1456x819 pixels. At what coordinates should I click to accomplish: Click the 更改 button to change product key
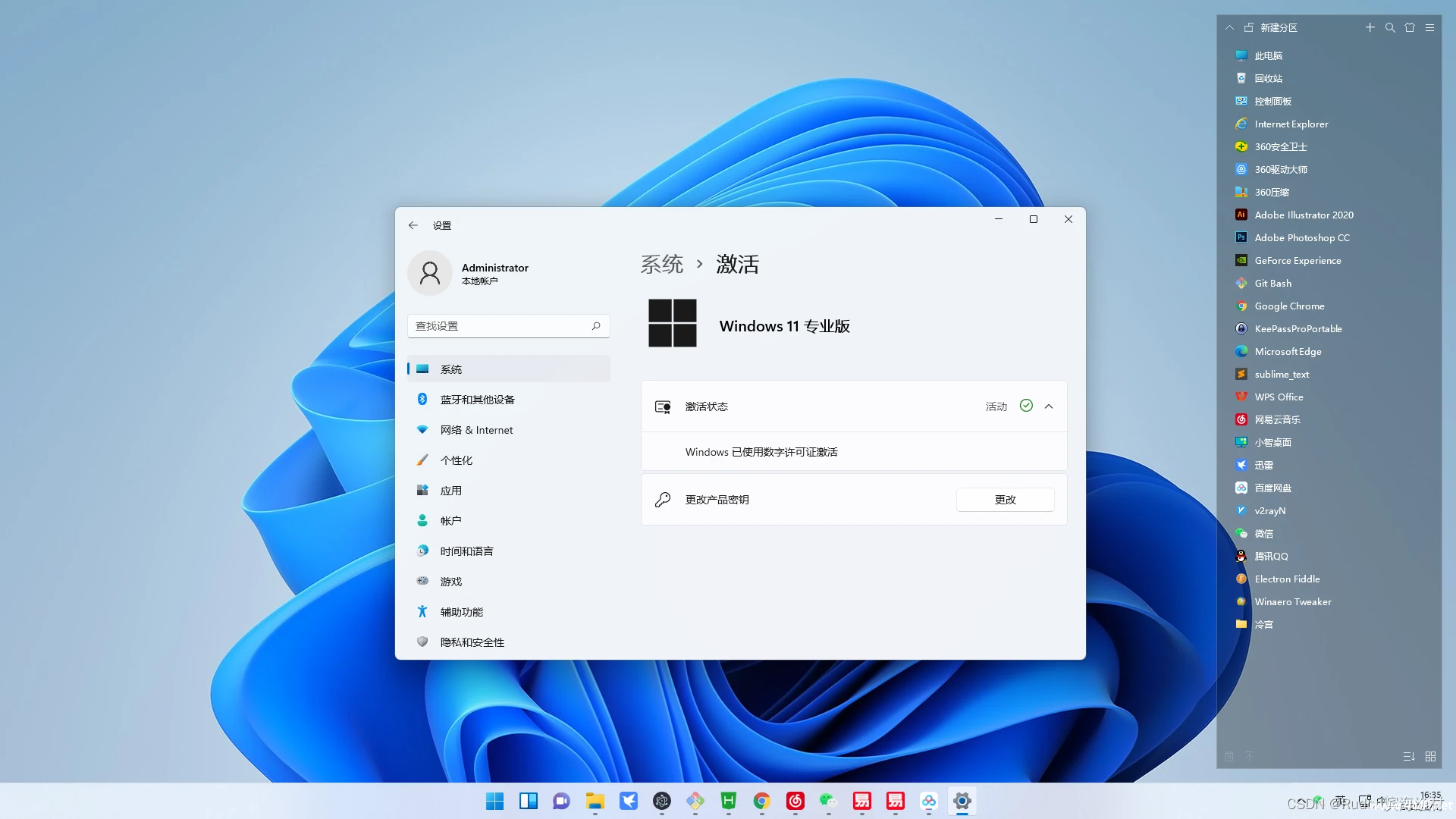click(x=1005, y=499)
